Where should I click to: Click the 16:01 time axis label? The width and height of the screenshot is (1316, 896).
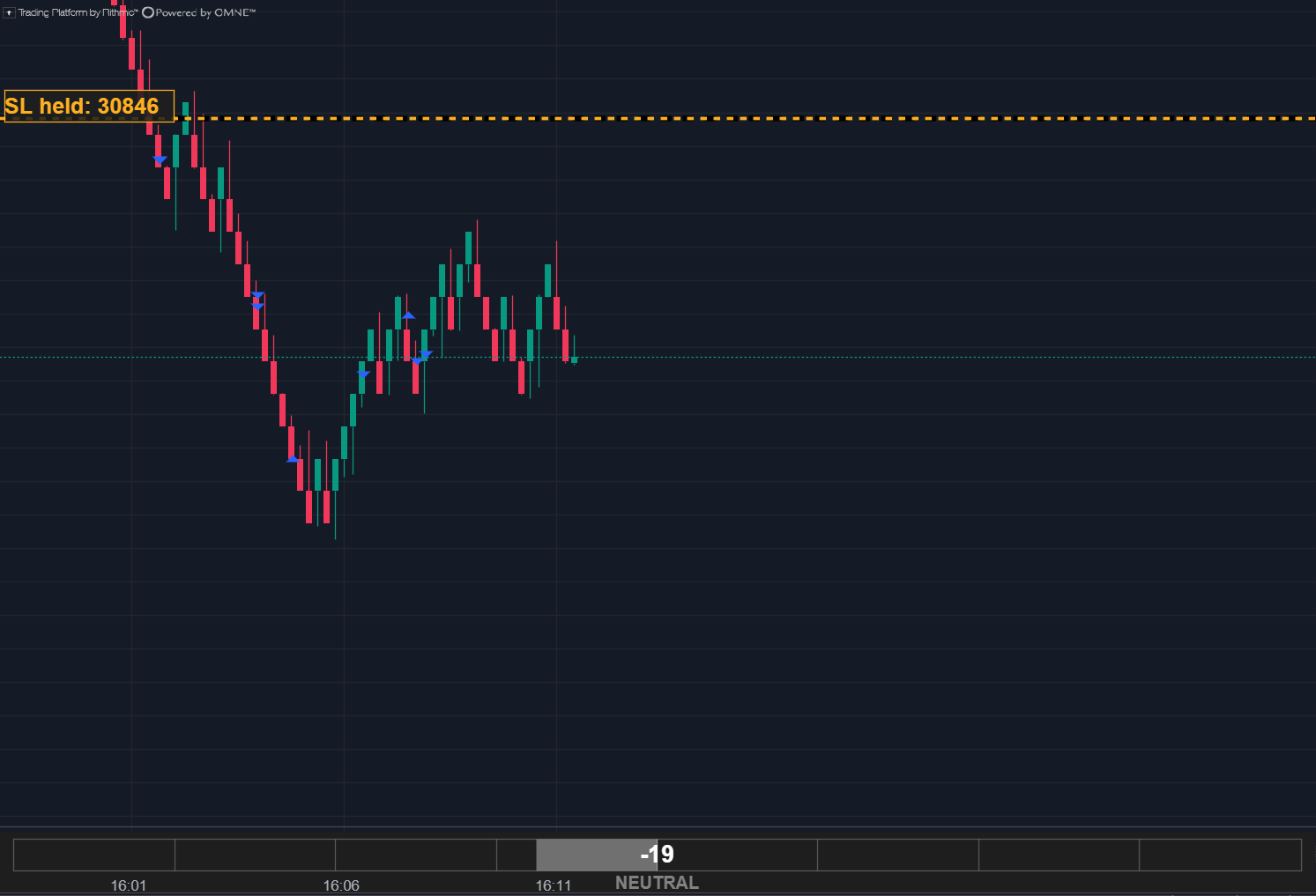click(129, 885)
